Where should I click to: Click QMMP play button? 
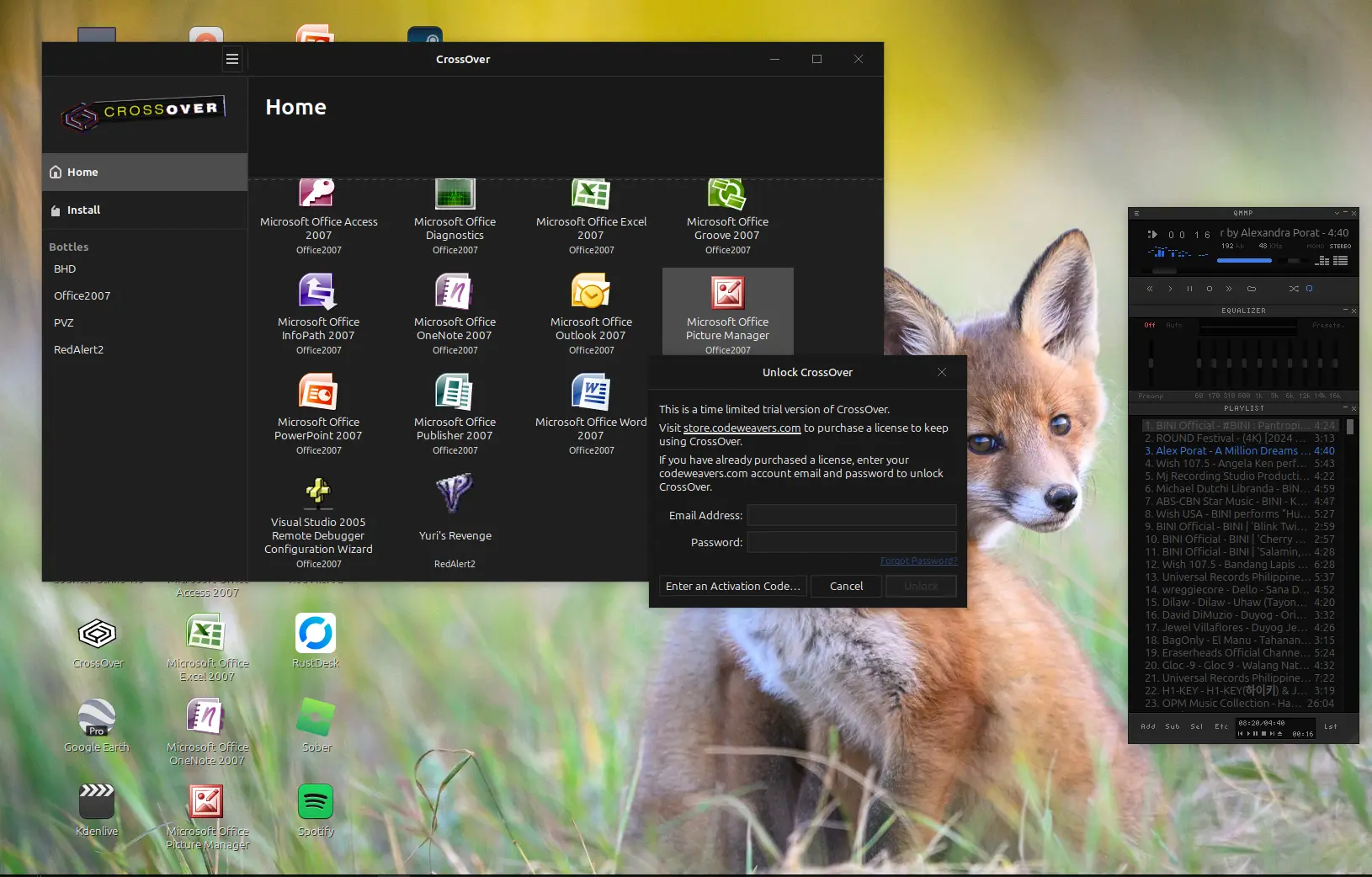point(1170,289)
